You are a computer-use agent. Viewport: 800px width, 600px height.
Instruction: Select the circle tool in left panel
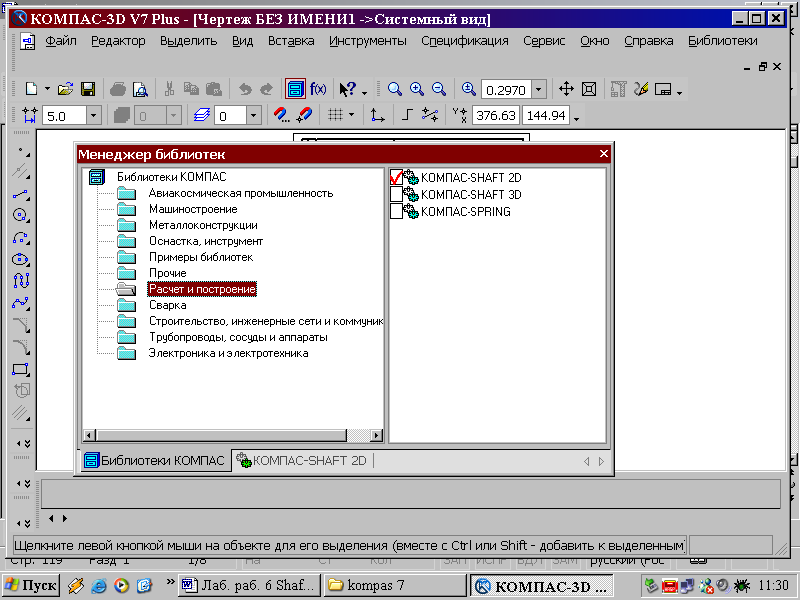[x=20, y=215]
